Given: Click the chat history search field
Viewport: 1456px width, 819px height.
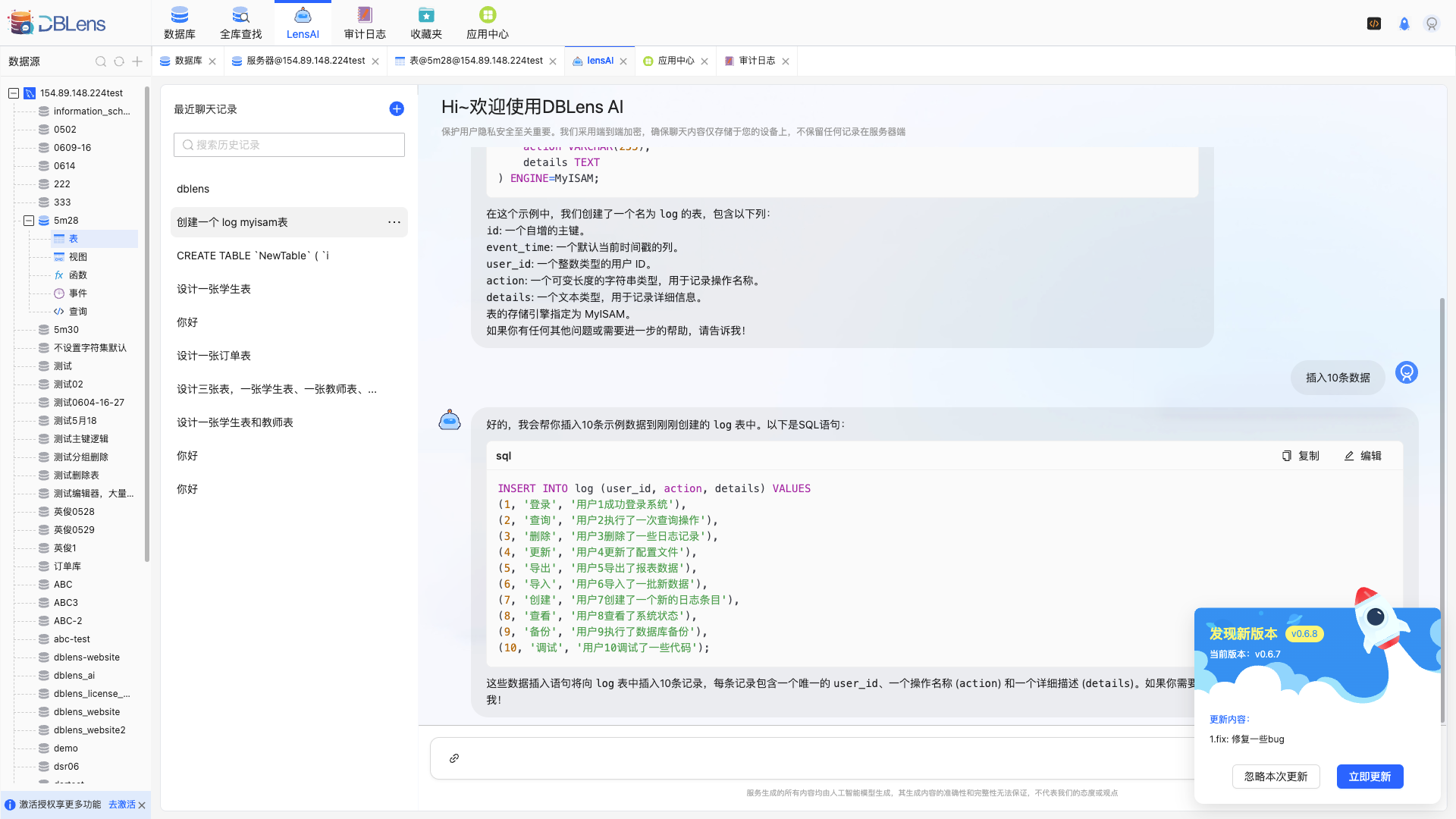Looking at the screenshot, I should coord(288,144).
